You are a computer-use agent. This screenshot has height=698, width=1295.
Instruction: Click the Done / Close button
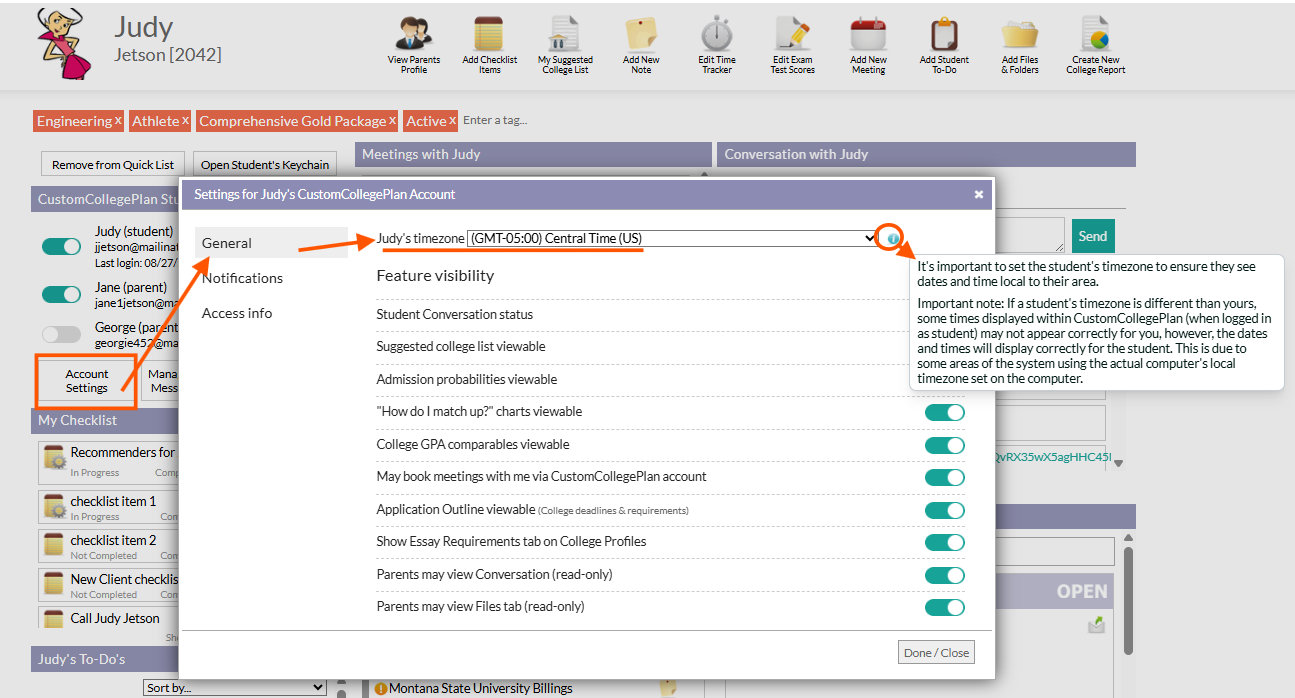937,653
